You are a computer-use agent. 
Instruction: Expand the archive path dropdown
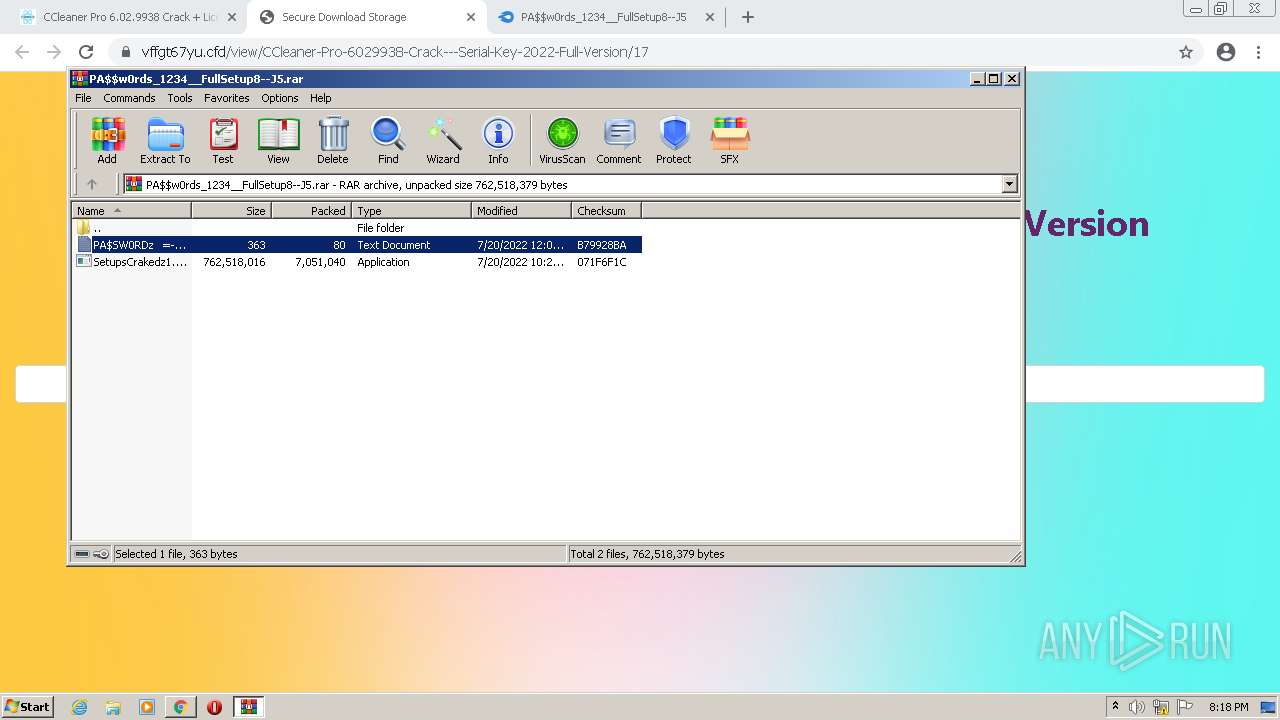click(1009, 184)
